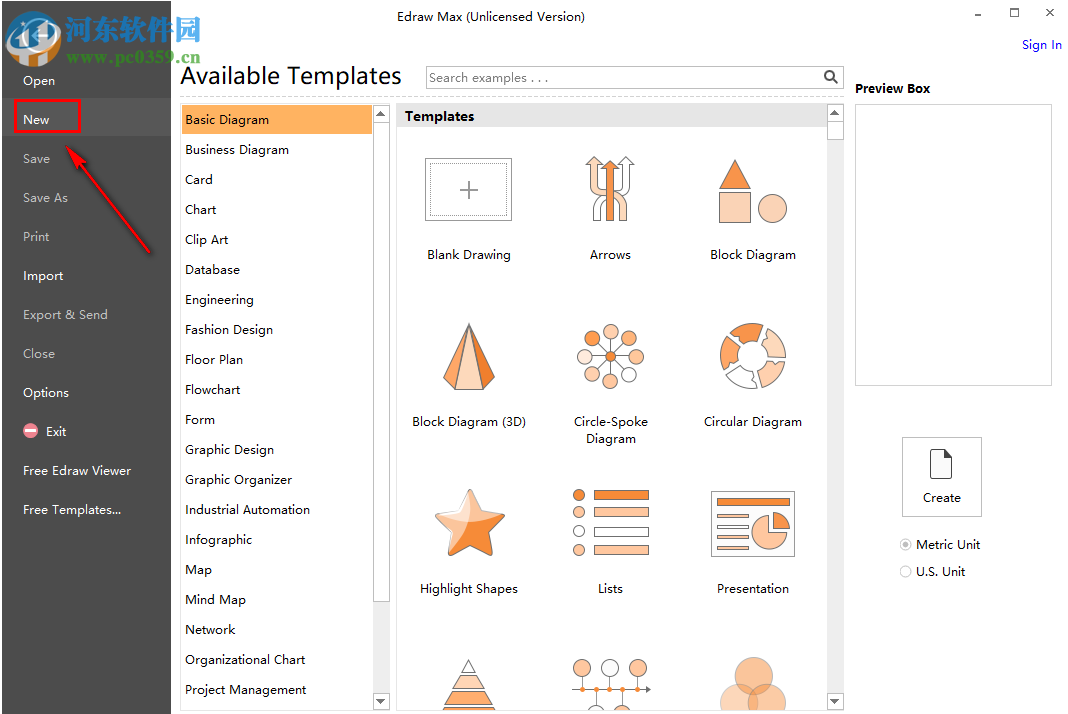Select the Card category
The height and width of the screenshot is (714, 1068).
pos(277,179)
